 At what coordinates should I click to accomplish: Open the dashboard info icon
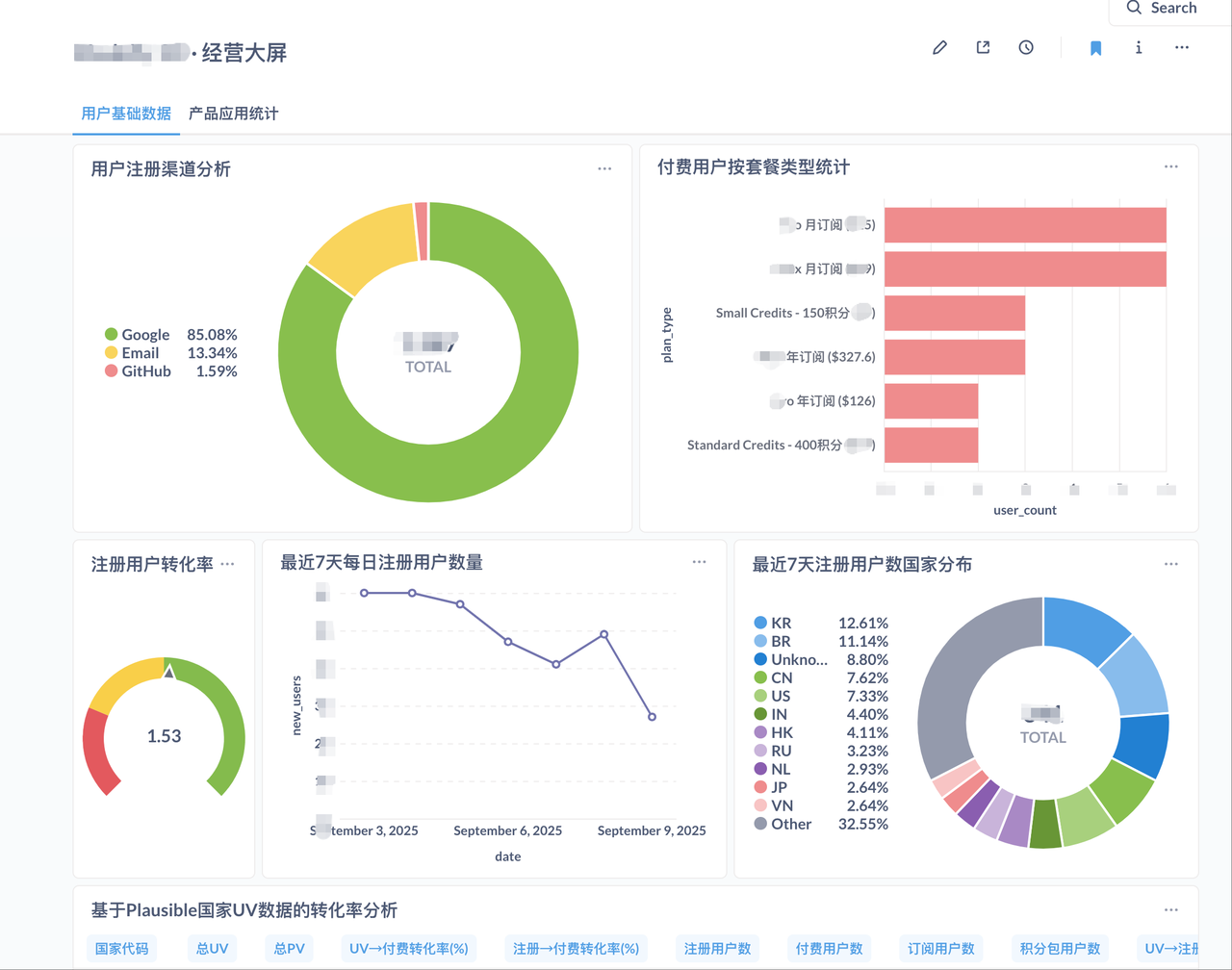[x=1139, y=47]
